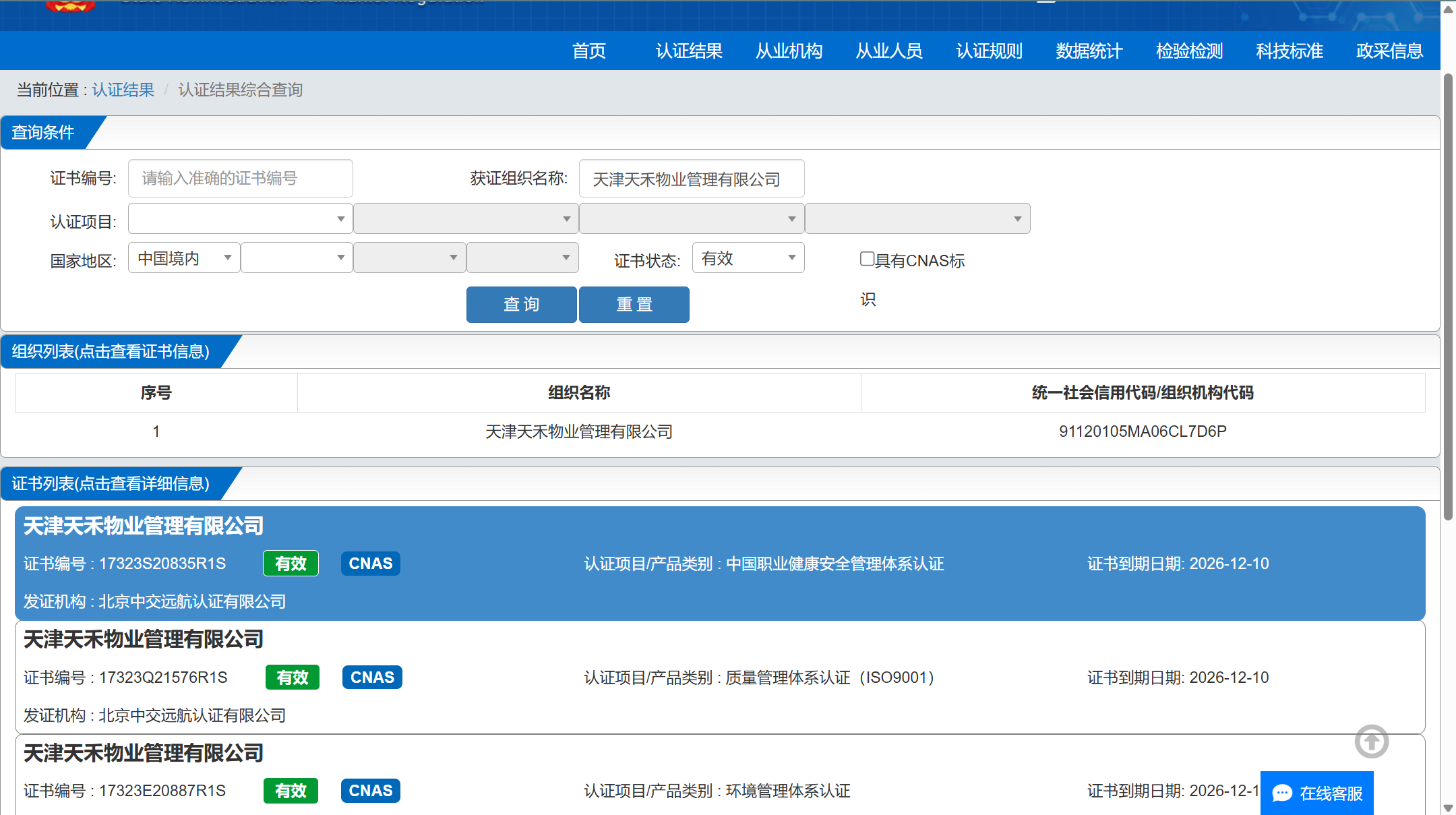Open the 中国职业健康安全管理体系认证 certificate card

point(720,564)
